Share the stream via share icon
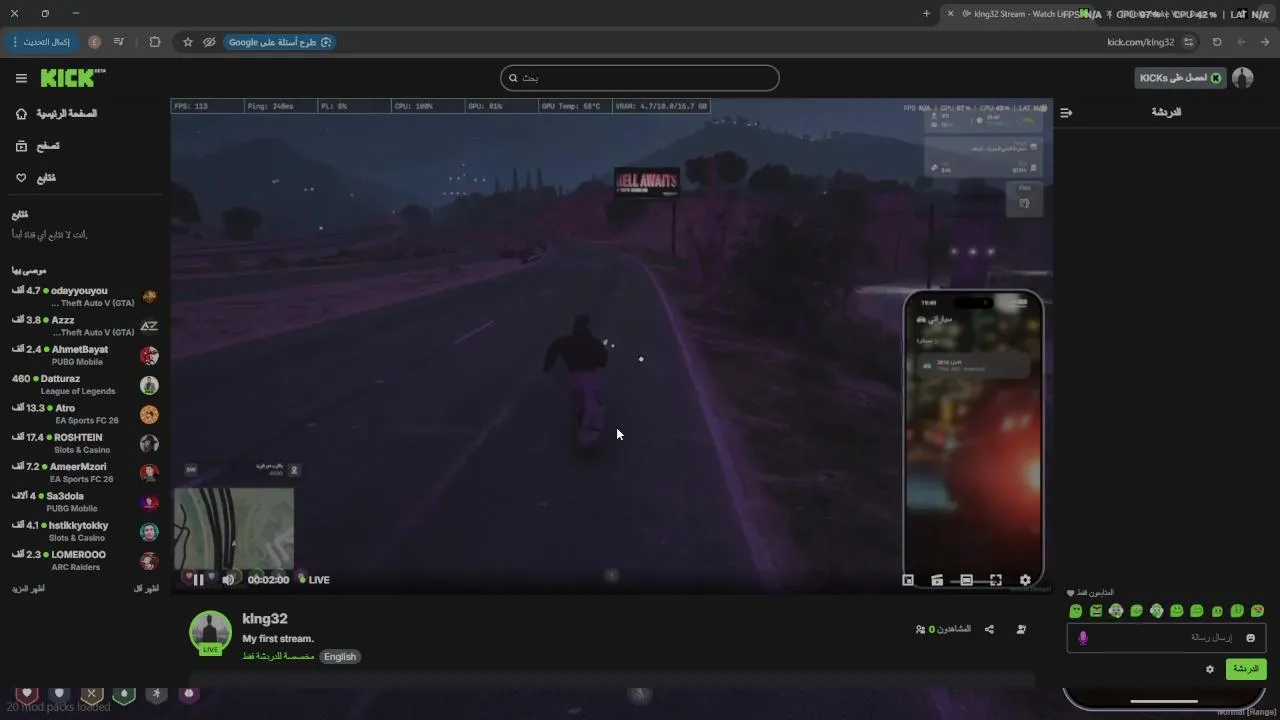This screenshot has height=720, width=1280. [989, 630]
